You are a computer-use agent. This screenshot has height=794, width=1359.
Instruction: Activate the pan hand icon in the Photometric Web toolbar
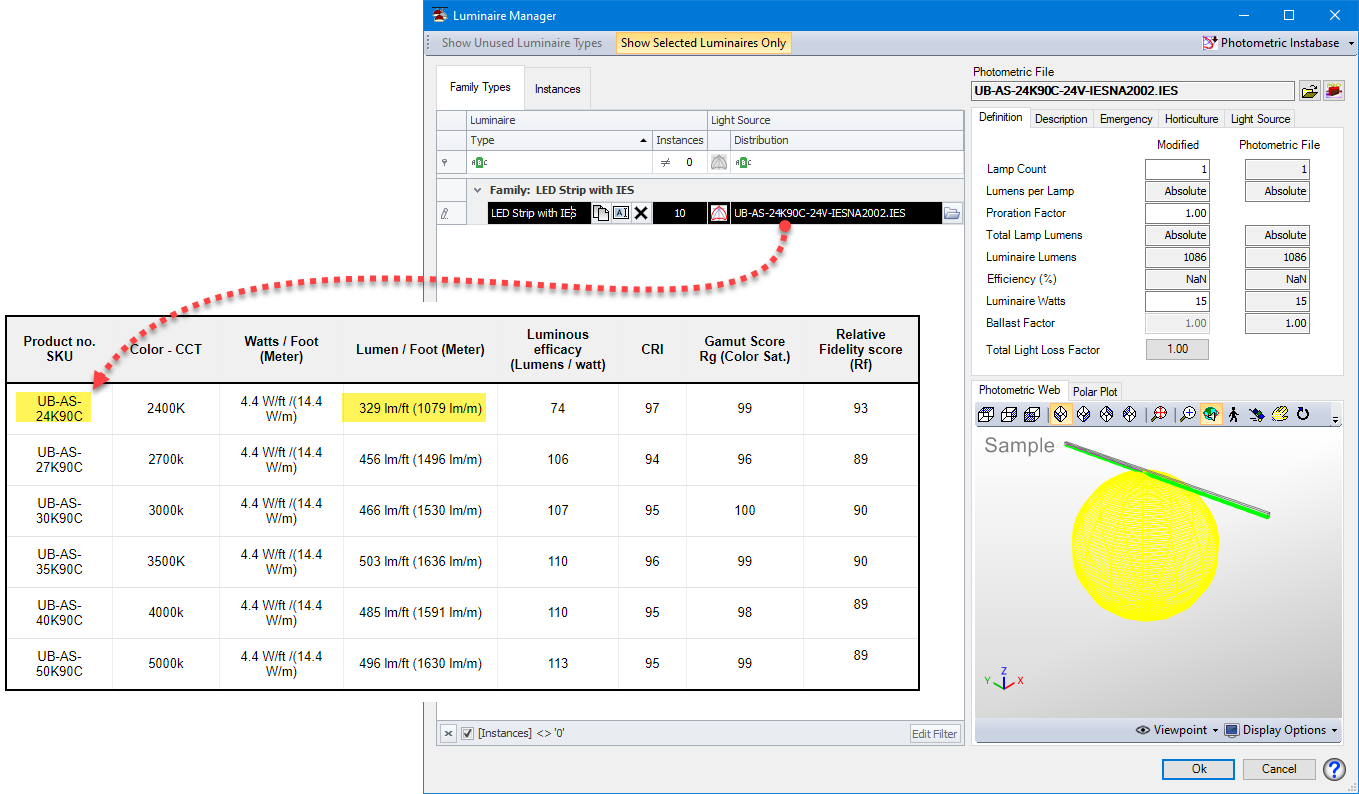[x=1281, y=413]
